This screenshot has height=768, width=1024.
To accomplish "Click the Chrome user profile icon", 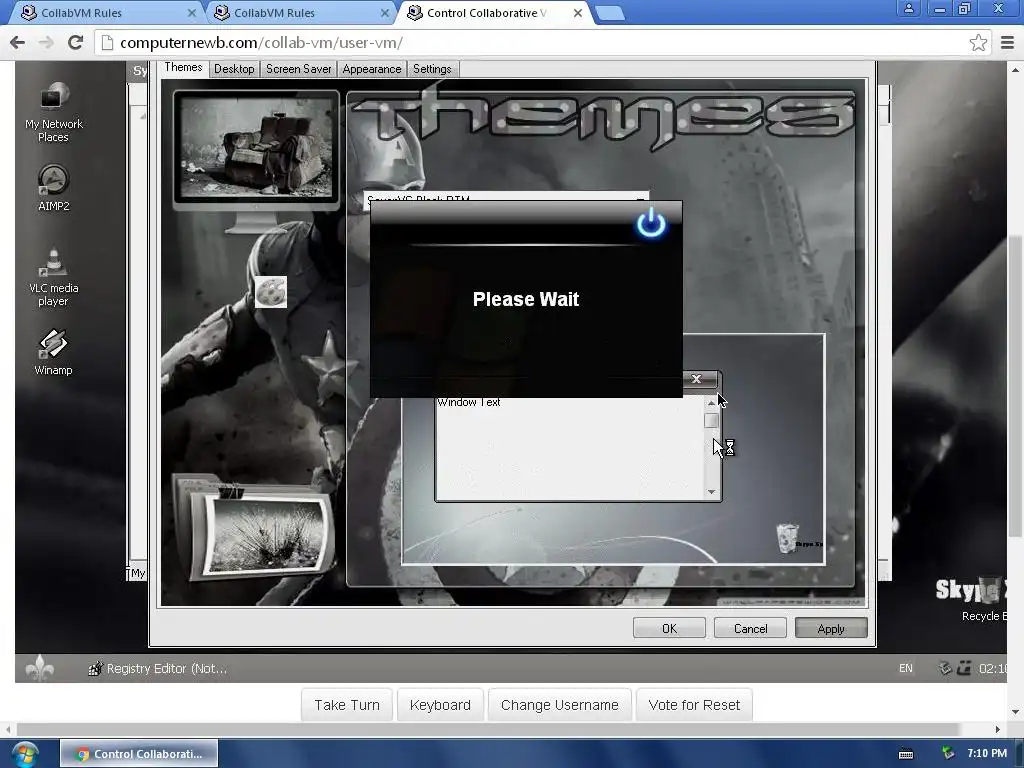I will [x=908, y=8].
